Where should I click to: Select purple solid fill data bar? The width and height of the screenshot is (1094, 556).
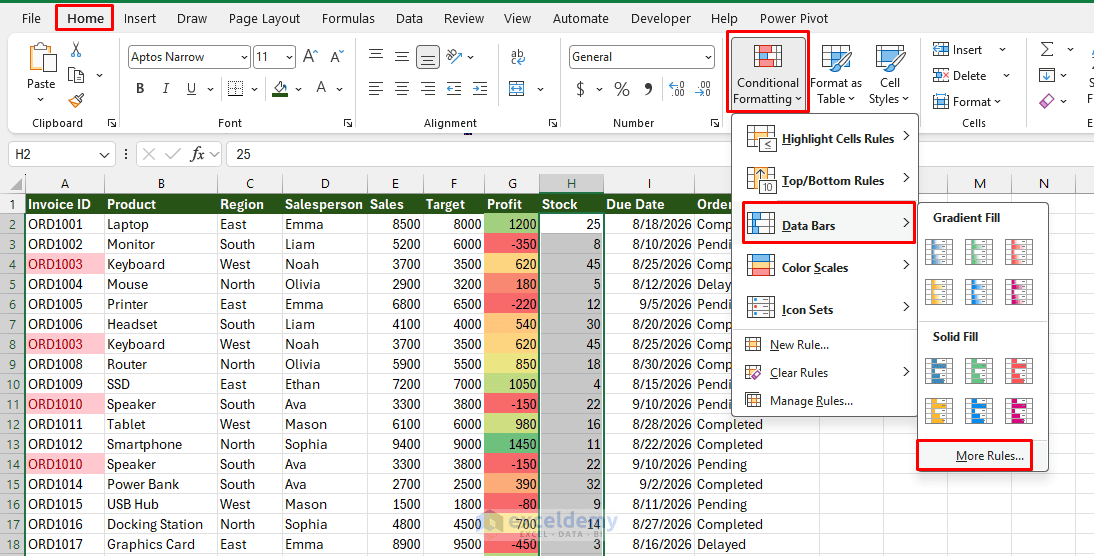click(x=1019, y=411)
